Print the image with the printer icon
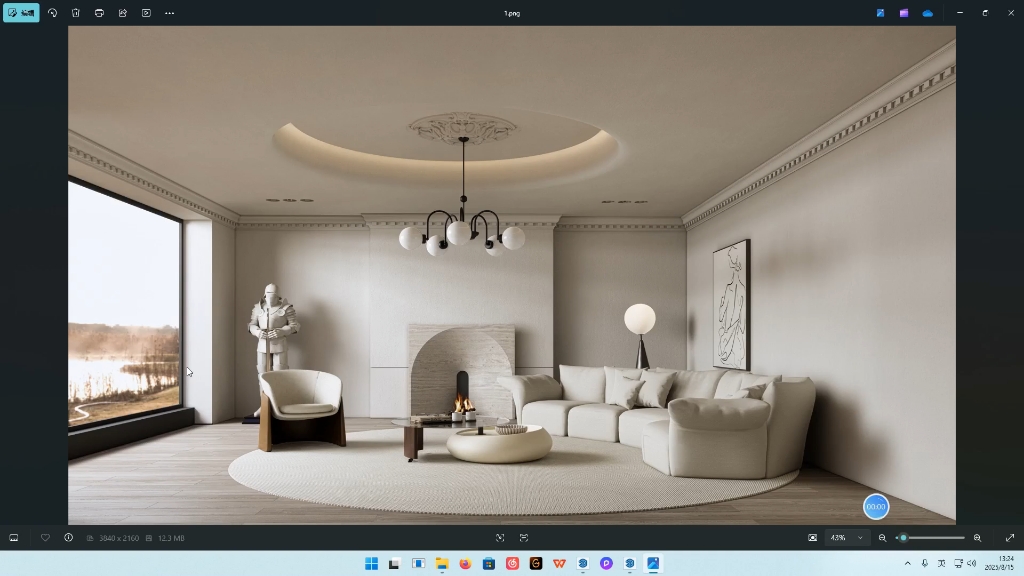This screenshot has width=1024, height=576. point(99,13)
